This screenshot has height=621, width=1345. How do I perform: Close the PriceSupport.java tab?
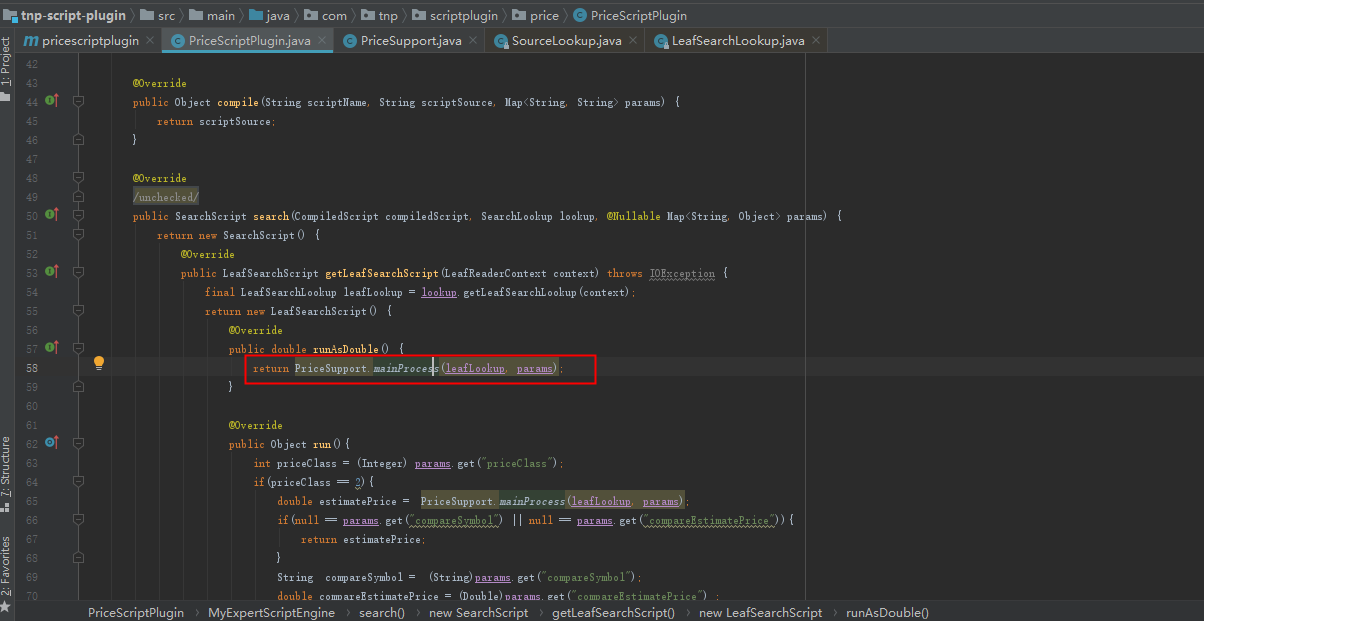coord(473,41)
